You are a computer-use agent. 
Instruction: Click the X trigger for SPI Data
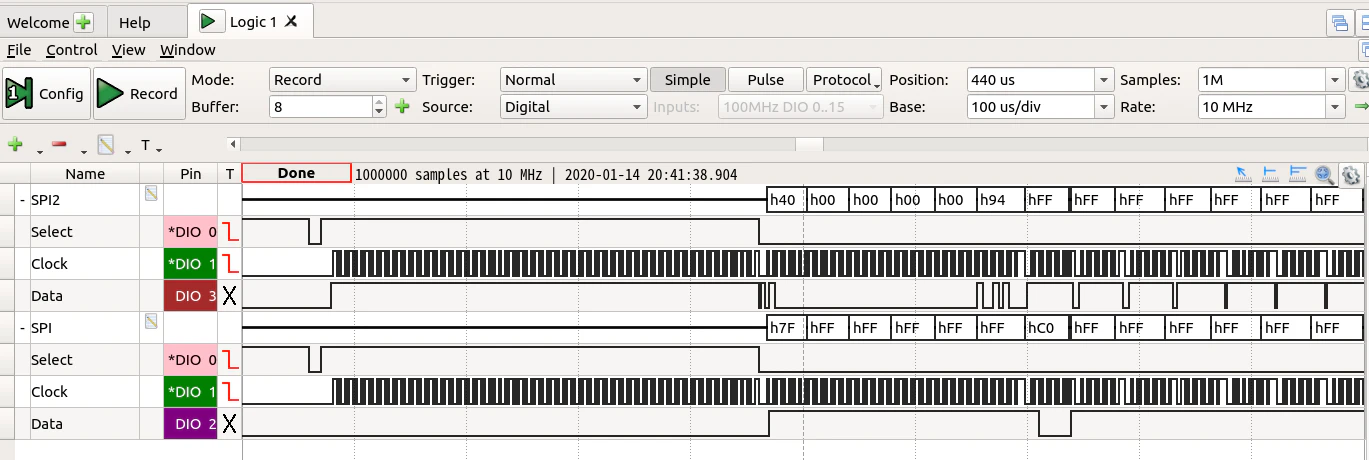(230, 424)
